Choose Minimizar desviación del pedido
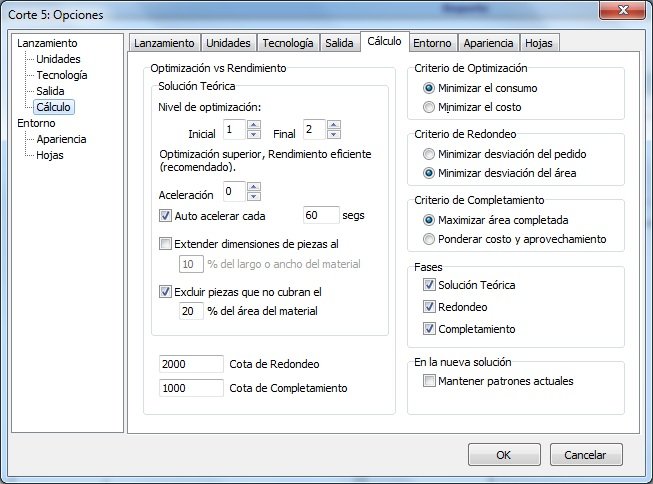The image size is (653, 484). [430, 155]
